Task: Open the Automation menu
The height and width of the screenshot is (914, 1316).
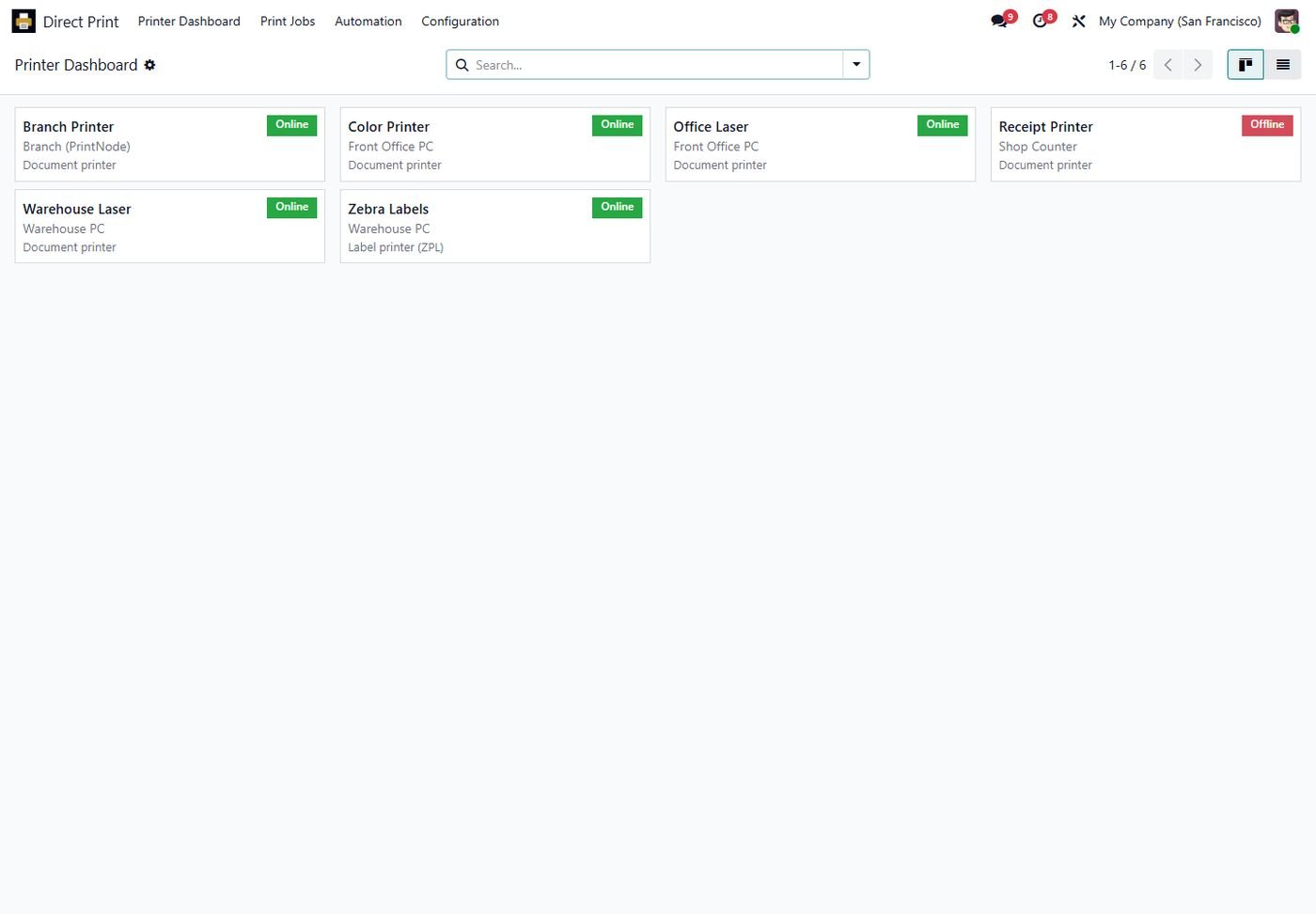Action: click(368, 21)
